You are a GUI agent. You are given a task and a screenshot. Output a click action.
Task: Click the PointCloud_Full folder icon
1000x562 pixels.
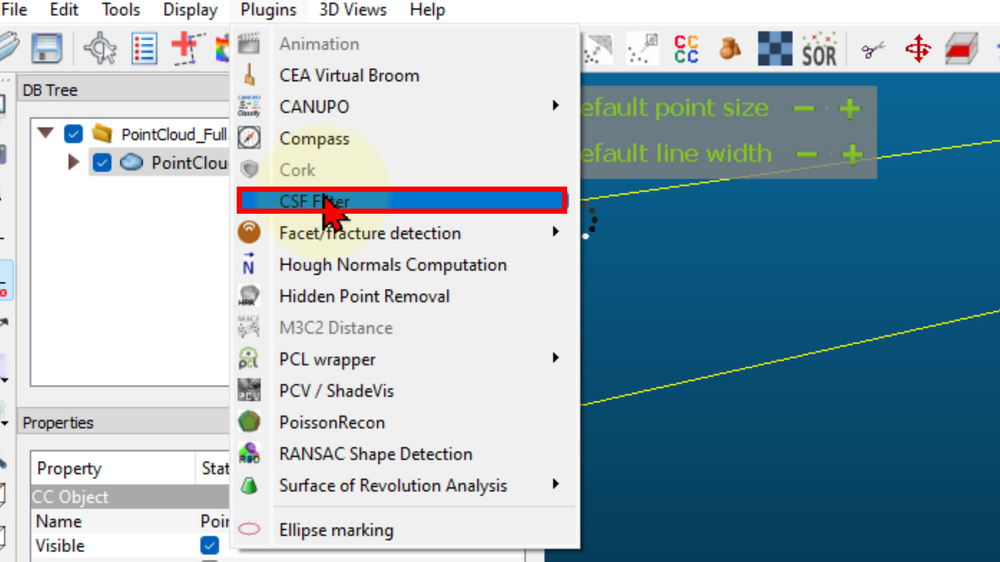tap(102, 134)
